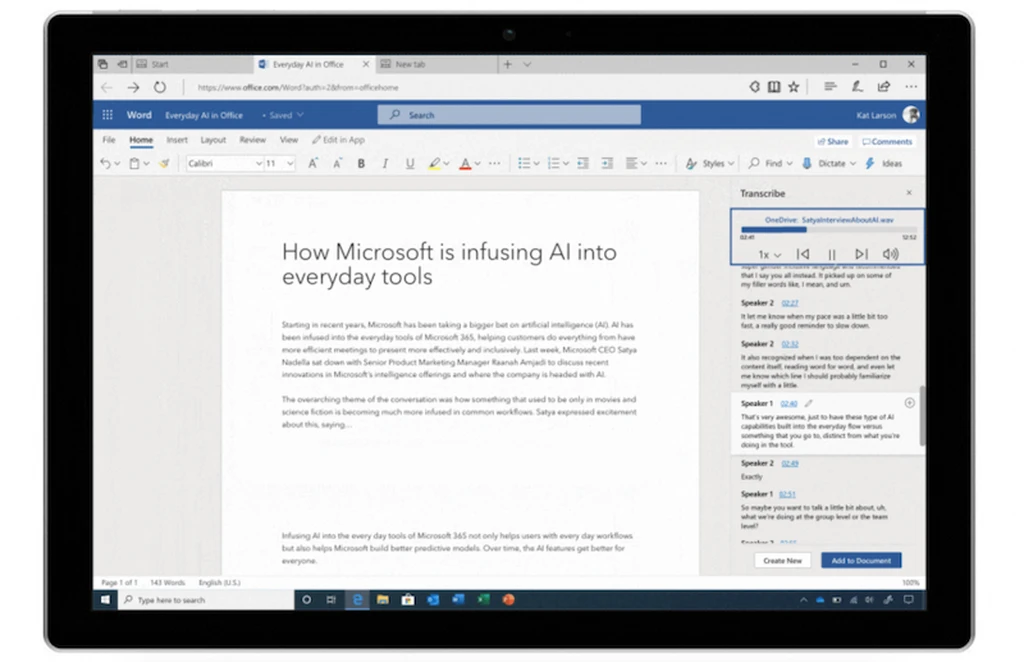Expand the Find dropdown
This screenshot has width=1024, height=662.
[x=789, y=164]
